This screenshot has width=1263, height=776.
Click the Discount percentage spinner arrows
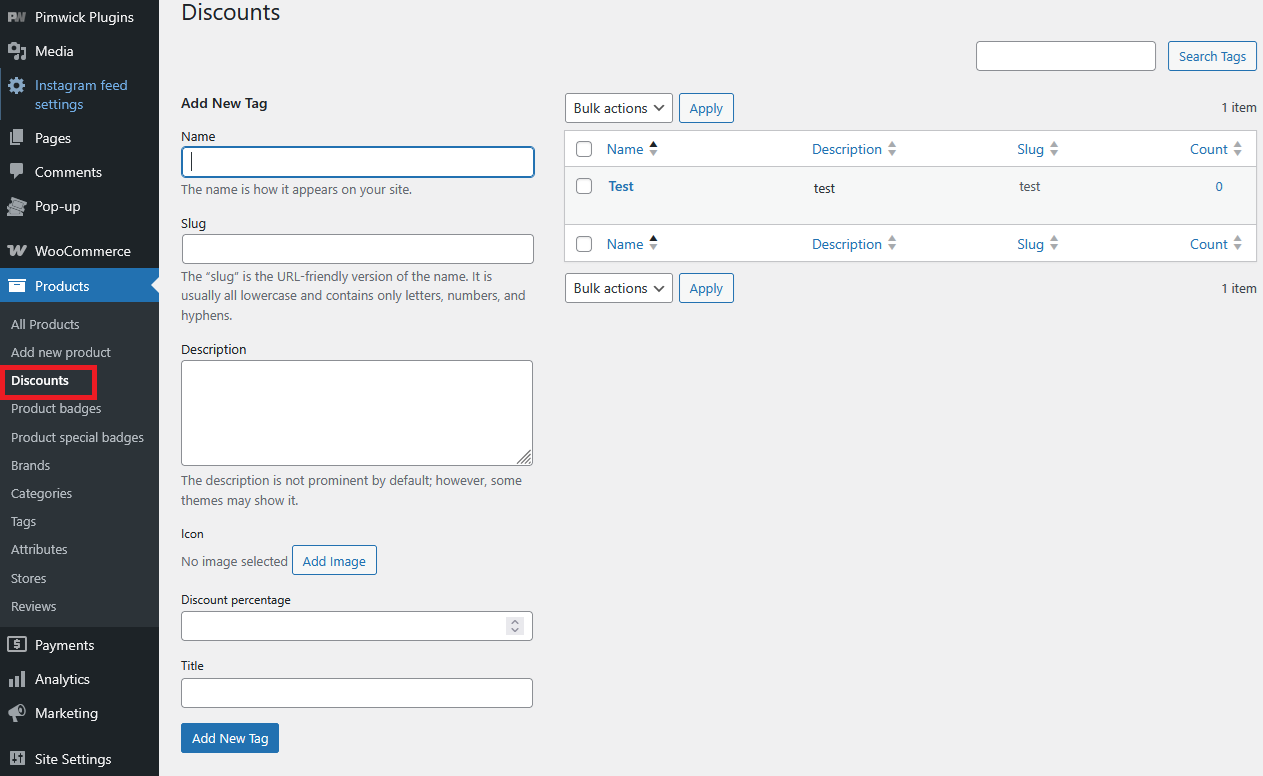(x=515, y=626)
